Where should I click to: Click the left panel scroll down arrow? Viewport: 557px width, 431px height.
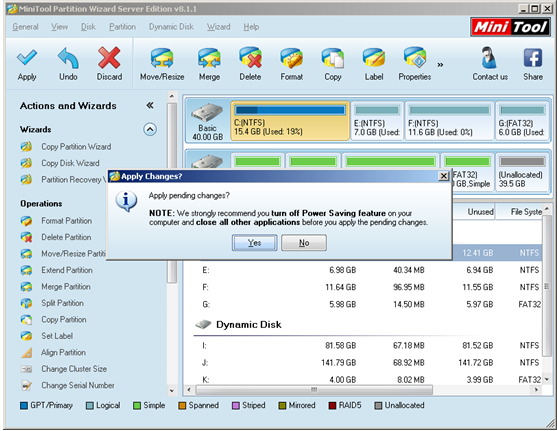point(172,391)
